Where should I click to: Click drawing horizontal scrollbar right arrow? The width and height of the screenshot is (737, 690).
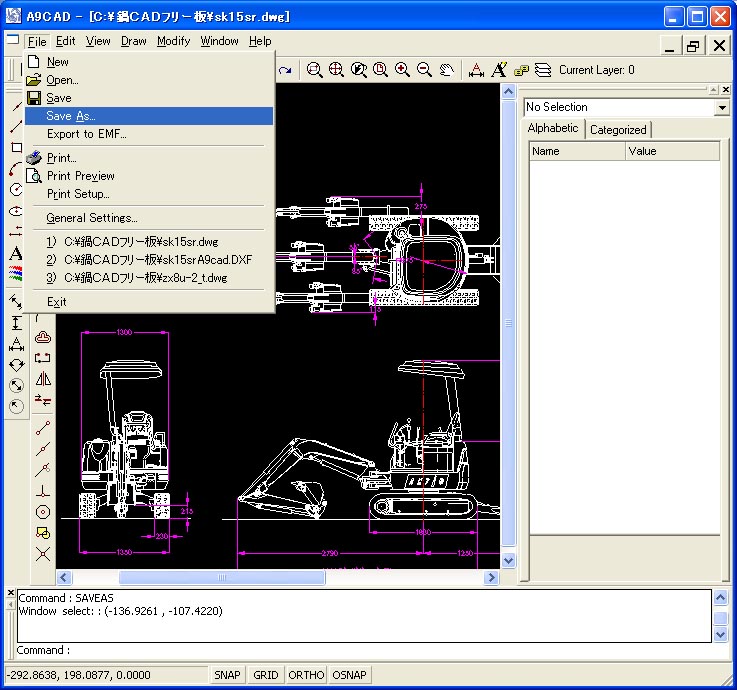(491, 577)
